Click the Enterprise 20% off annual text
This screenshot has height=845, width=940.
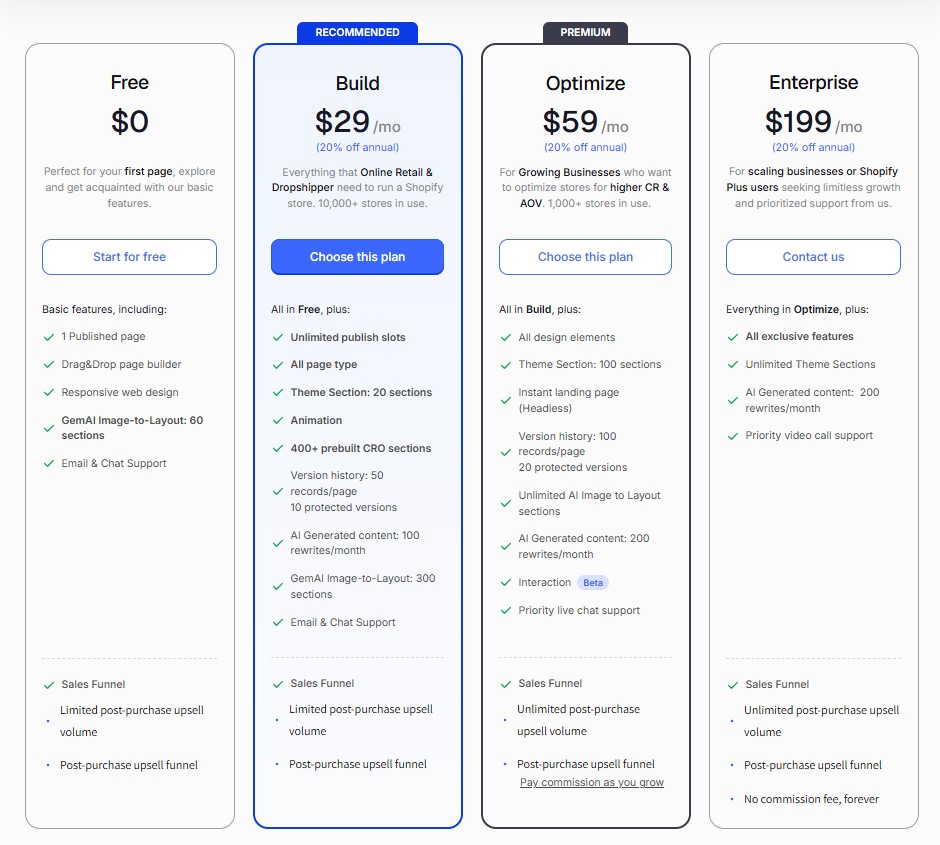pos(814,147)
